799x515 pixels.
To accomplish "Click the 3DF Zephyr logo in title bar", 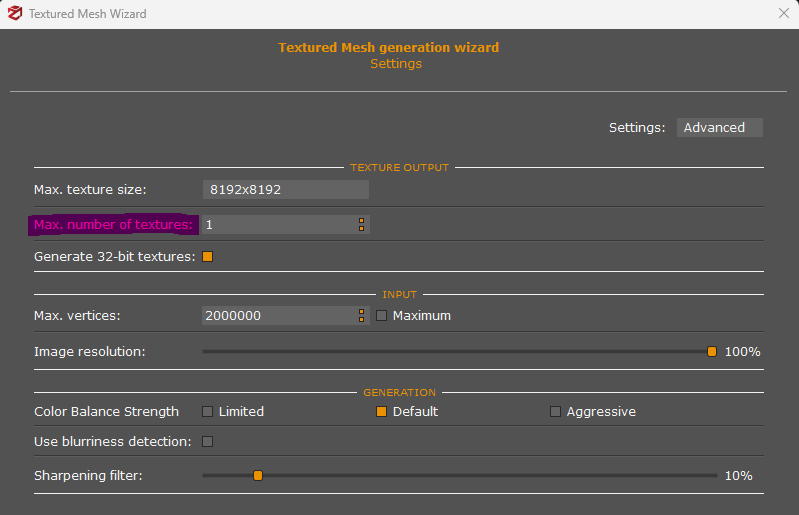I will point(15,14).
